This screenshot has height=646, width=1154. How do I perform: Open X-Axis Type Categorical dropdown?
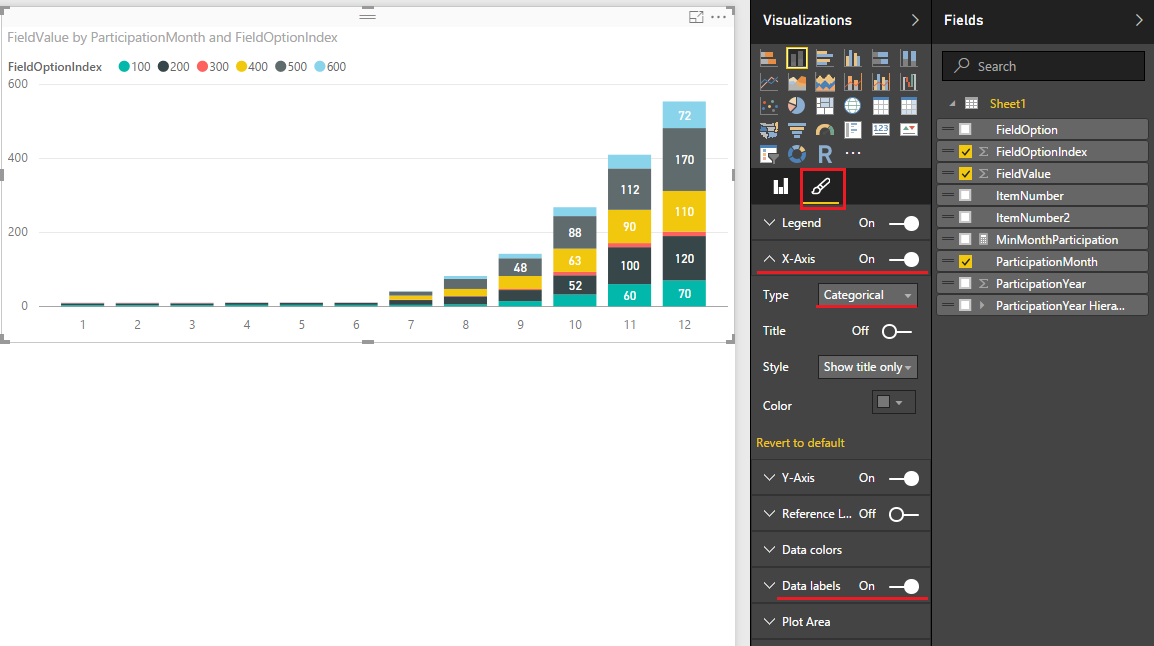click(867, 295)
